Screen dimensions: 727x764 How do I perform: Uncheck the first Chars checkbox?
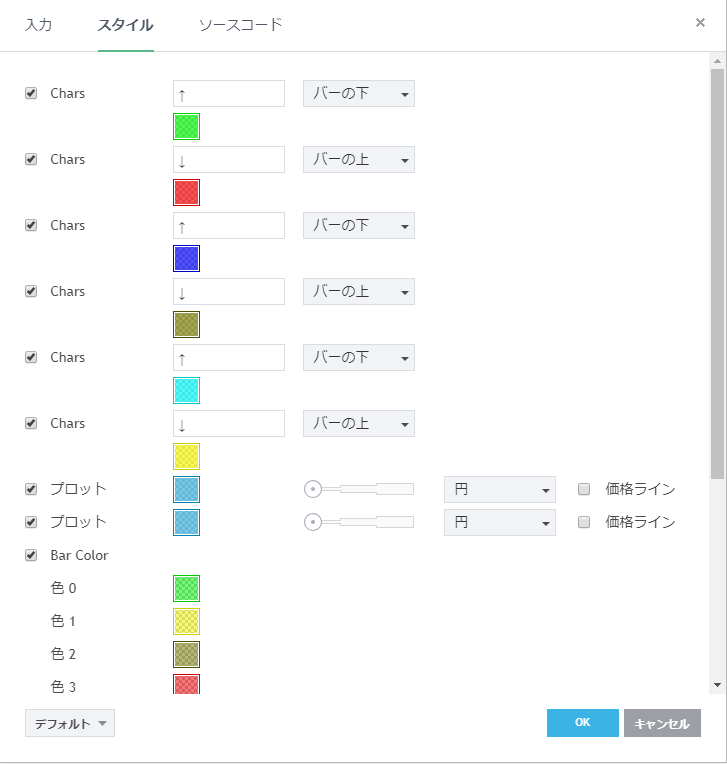pos(31,93)
